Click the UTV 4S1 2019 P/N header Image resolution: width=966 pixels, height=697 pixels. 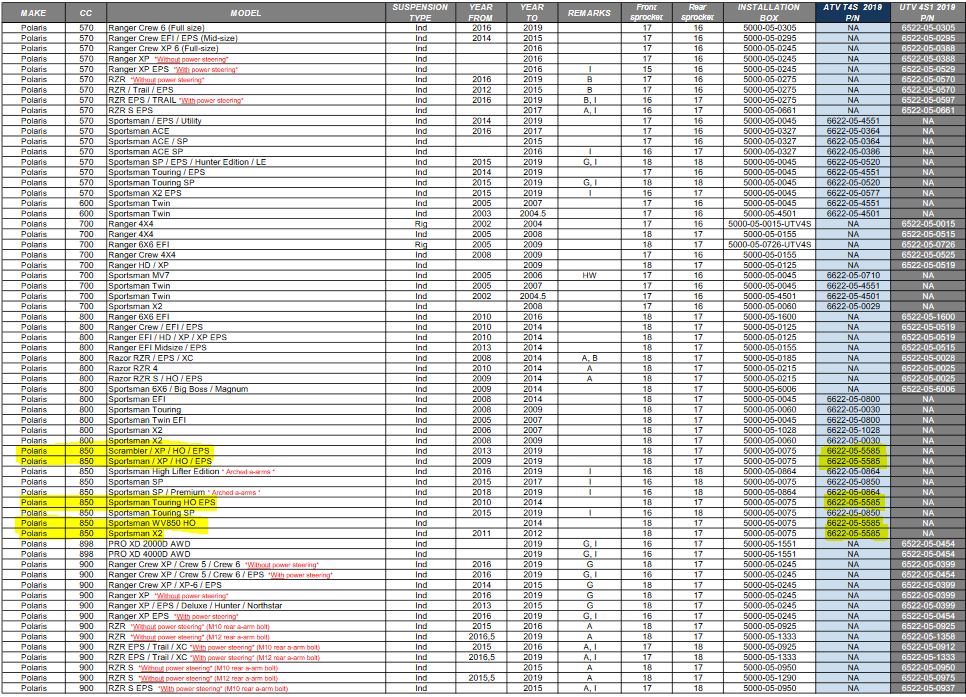click(927, 12)
